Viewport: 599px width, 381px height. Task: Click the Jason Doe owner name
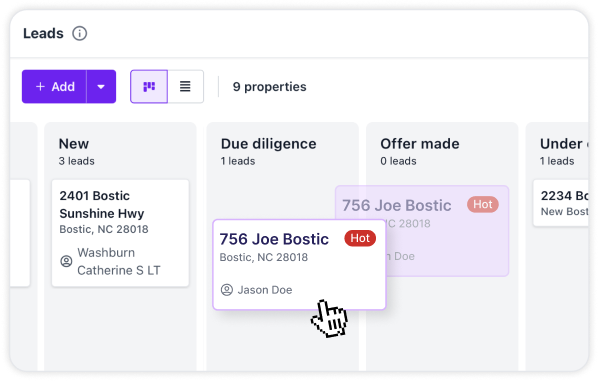pos(265,290)
